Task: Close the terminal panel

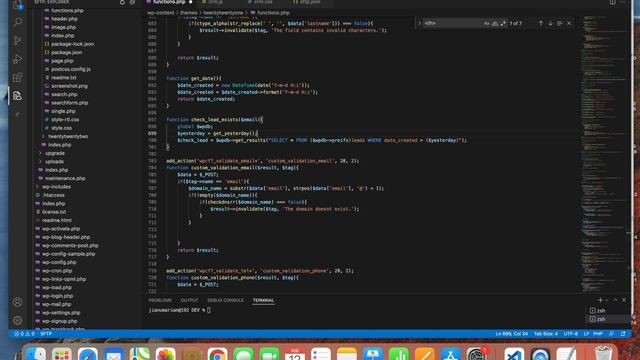Action: [x=624, y=300]
